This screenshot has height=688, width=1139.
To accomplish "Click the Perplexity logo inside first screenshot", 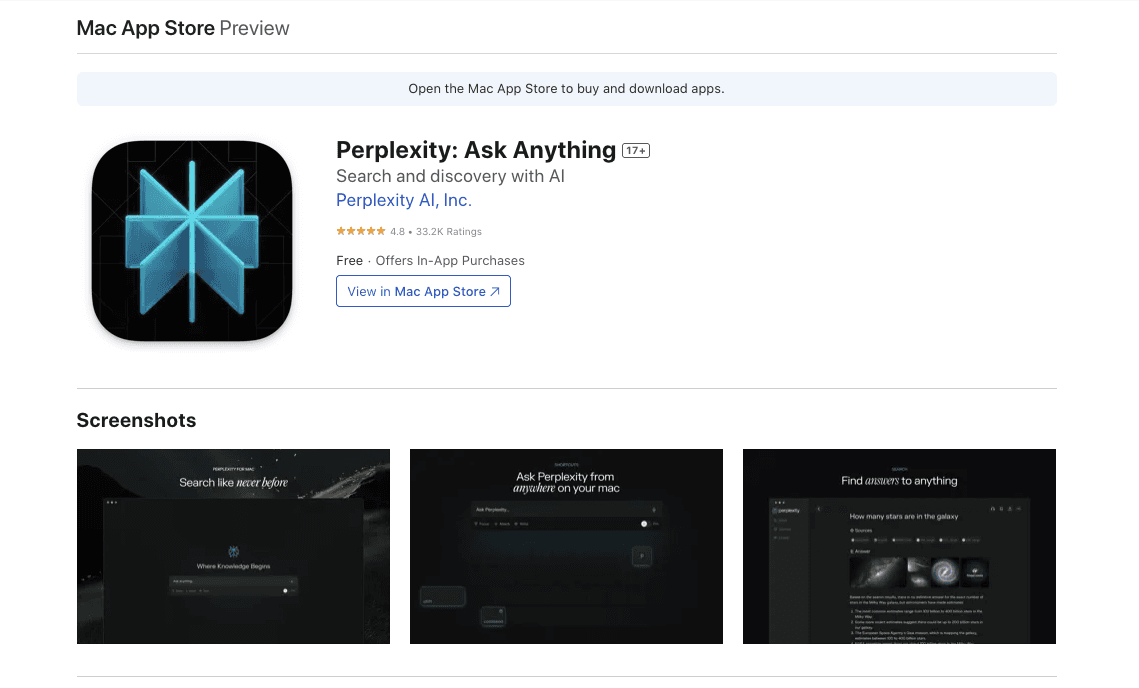I will coord(233,552).
